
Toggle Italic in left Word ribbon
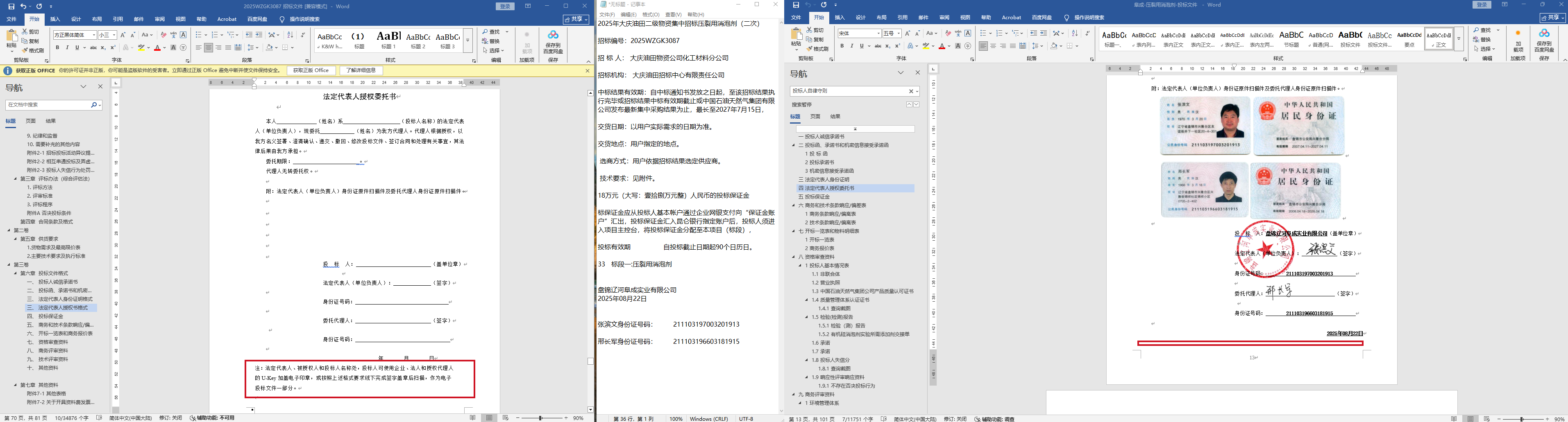coord(68,47)
